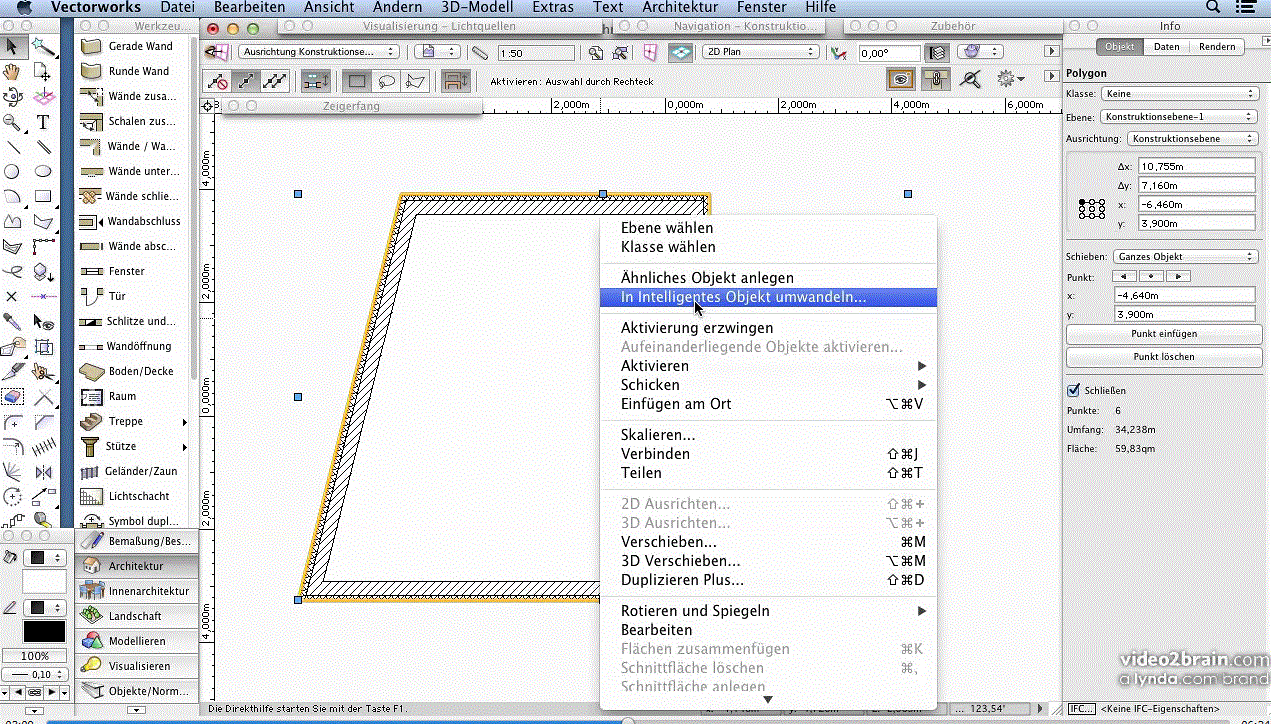Image resolution: width=1271 pixels, height=724 pixels.
Task: Toggle single-object interactive scaling mode
Action: coord(245,80)
